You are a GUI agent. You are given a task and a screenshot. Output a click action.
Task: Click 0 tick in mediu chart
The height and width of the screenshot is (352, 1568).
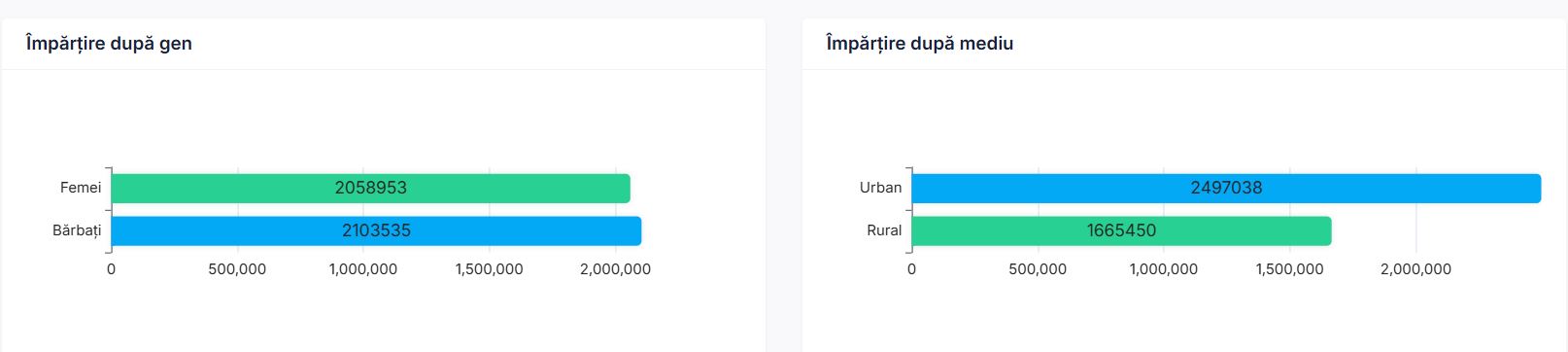(x=911, y=269)
